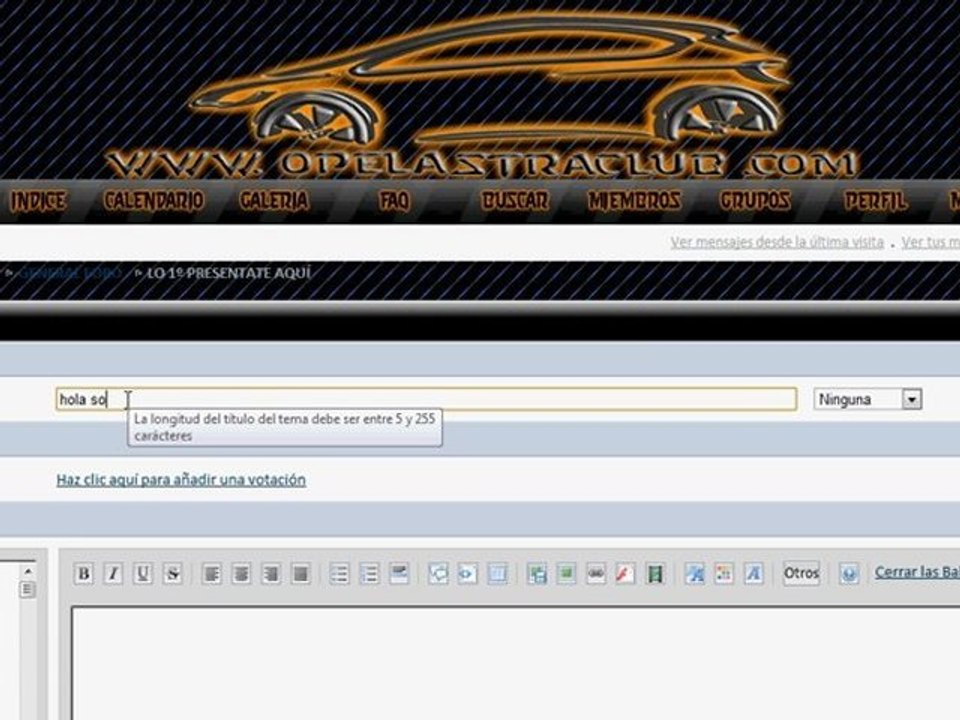Click inside the message body text area
Image resolution: width=960 pixels, height=720 pixels.
pyautogui.click(x=516, y=663)
